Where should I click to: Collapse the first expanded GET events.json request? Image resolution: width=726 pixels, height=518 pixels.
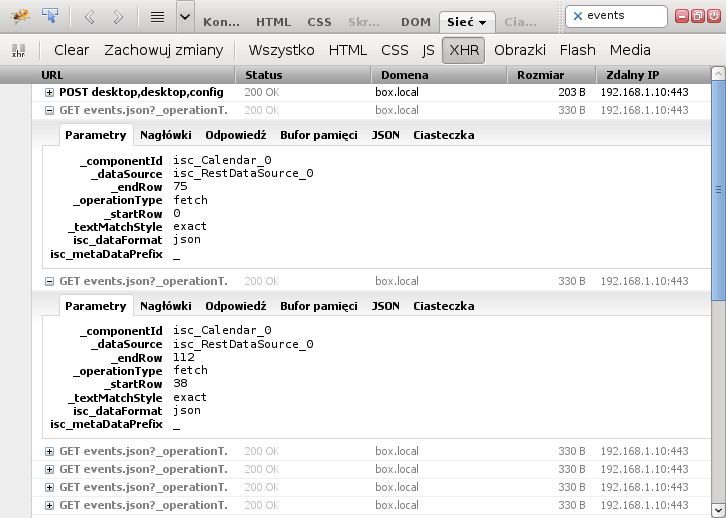point(49,110)
